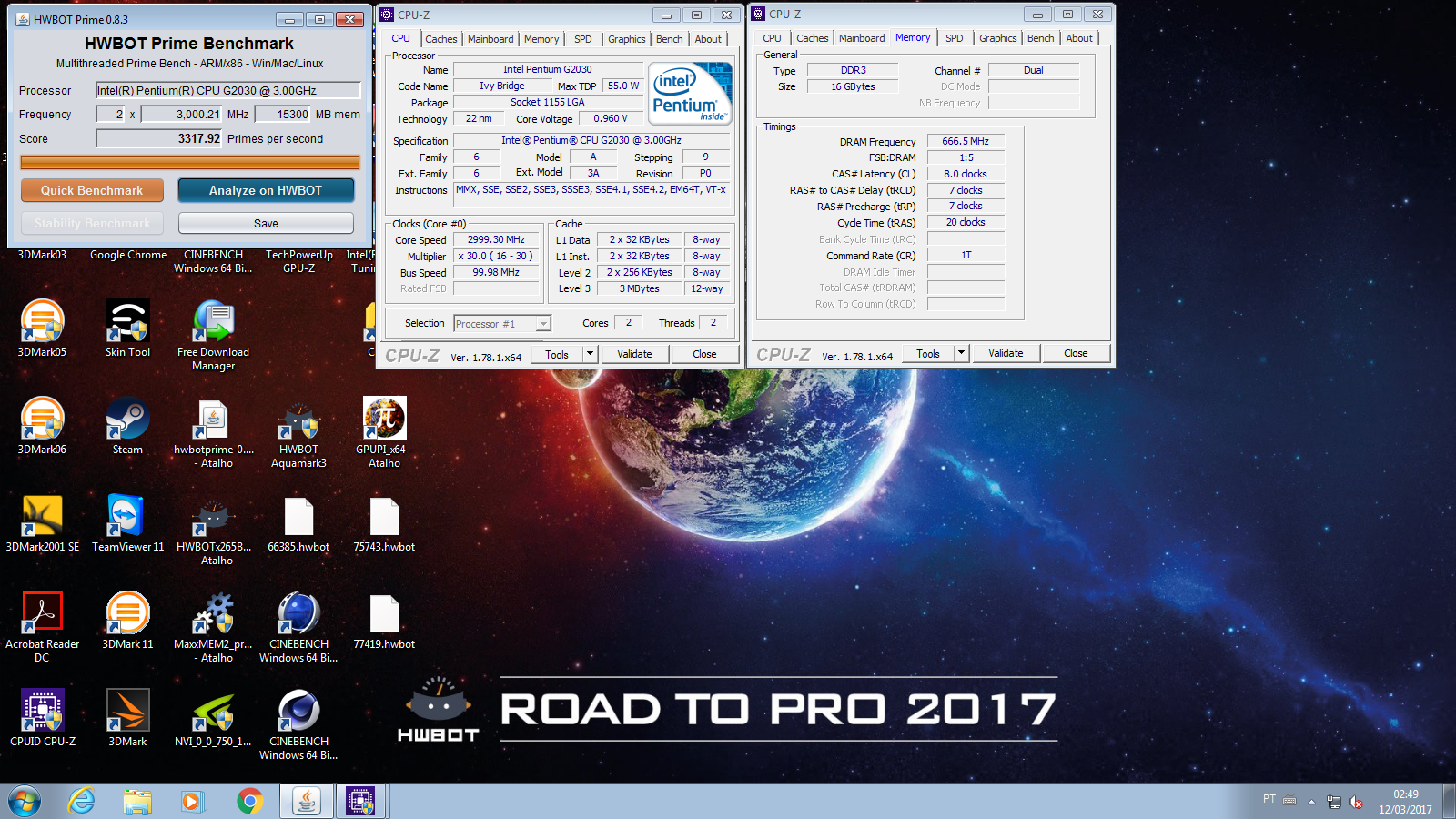The width and height of the screenshot is (1456, 819).
Task: Click the HWBOT Prime orange progress bar
Action: pos(190,163)
